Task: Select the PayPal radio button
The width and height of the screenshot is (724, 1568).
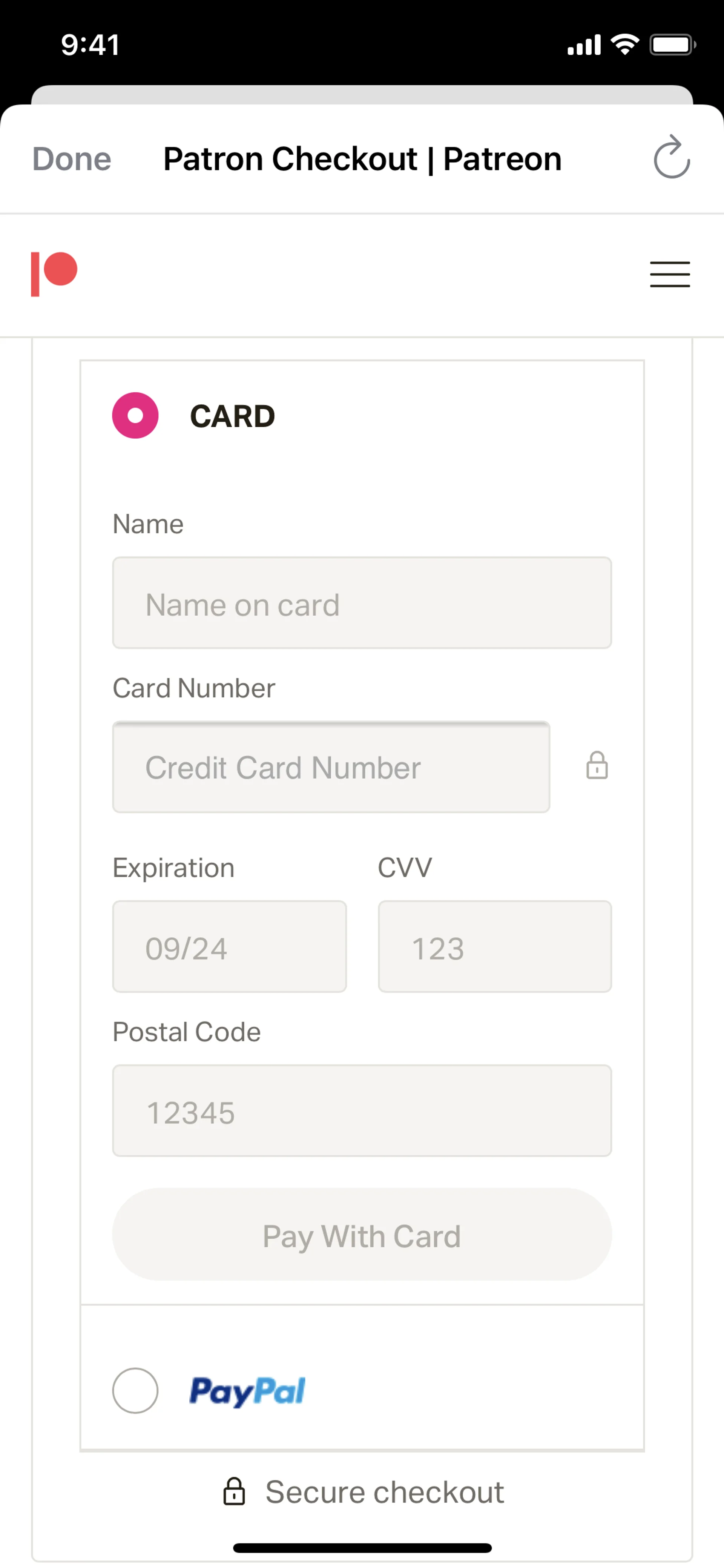Action: 135,1391
